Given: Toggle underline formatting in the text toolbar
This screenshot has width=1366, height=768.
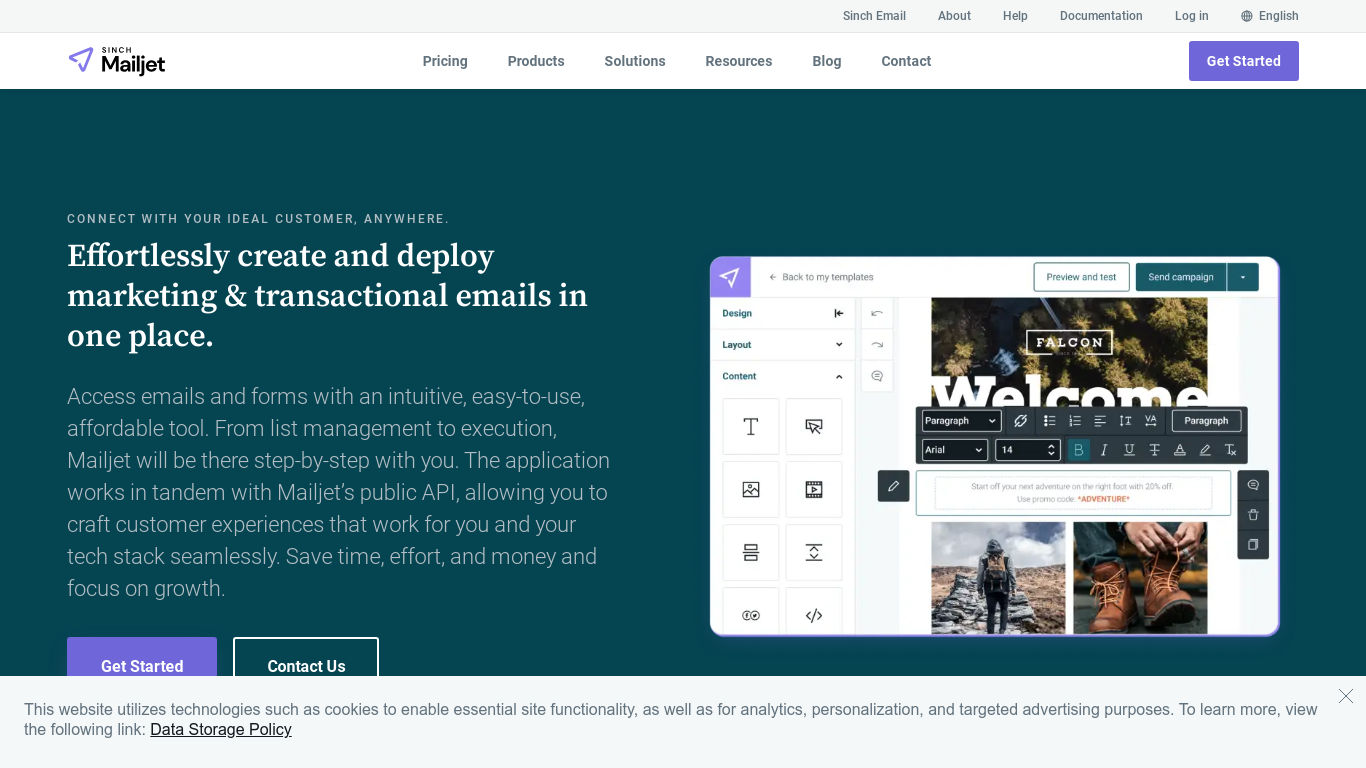Looking at the screenshot, I should point(1129,450).
